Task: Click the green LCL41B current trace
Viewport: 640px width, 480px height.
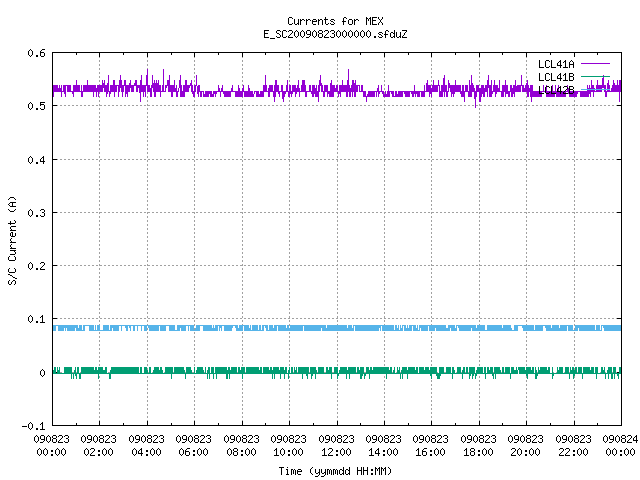Action: [x=337, y=371]
